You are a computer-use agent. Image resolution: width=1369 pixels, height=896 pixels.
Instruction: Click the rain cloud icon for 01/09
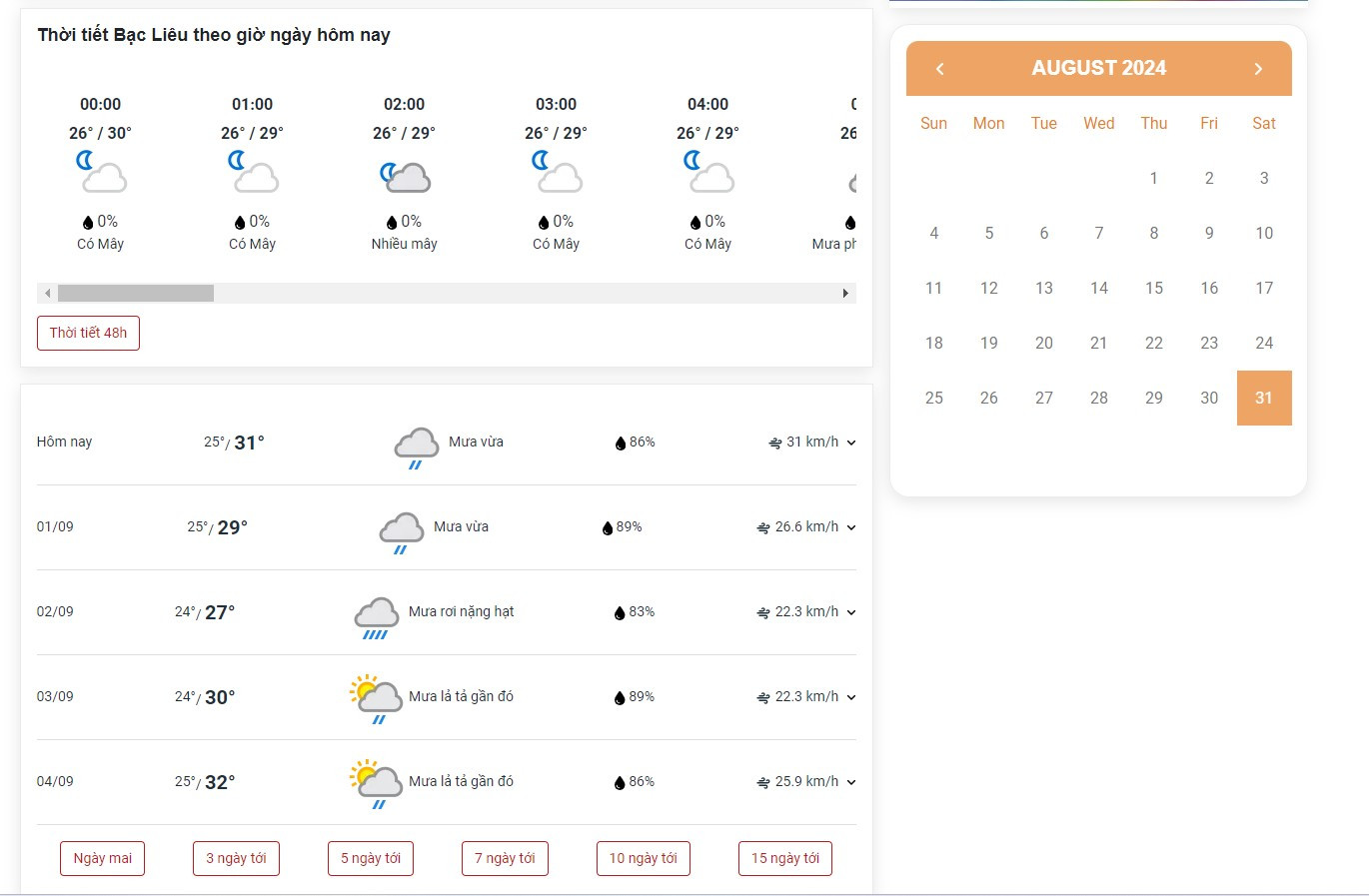[402, 532]
